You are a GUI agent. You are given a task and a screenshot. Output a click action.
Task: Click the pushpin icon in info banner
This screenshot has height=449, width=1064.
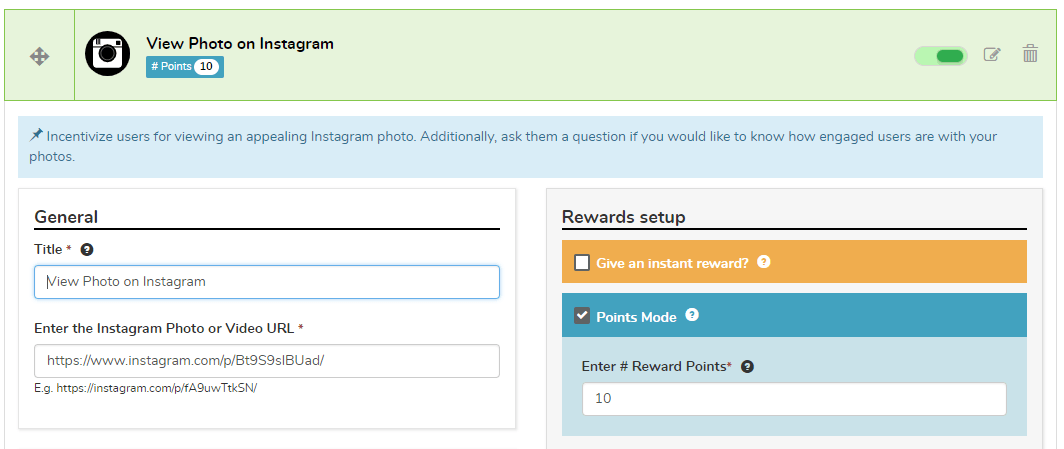tap(36, 135)
